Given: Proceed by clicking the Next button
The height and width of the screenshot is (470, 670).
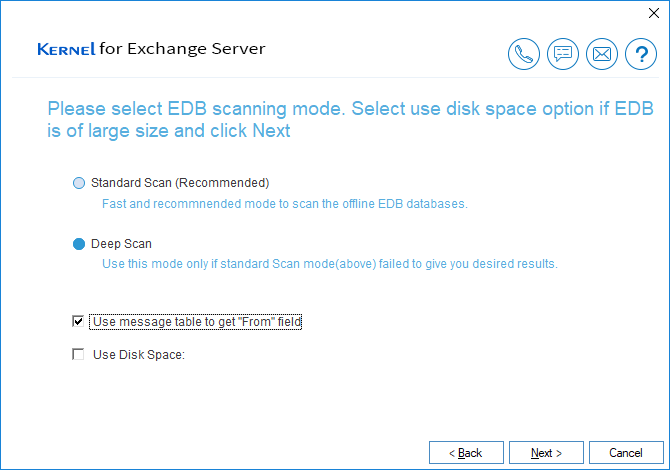Looking at the screenshot, I should 546,452.
